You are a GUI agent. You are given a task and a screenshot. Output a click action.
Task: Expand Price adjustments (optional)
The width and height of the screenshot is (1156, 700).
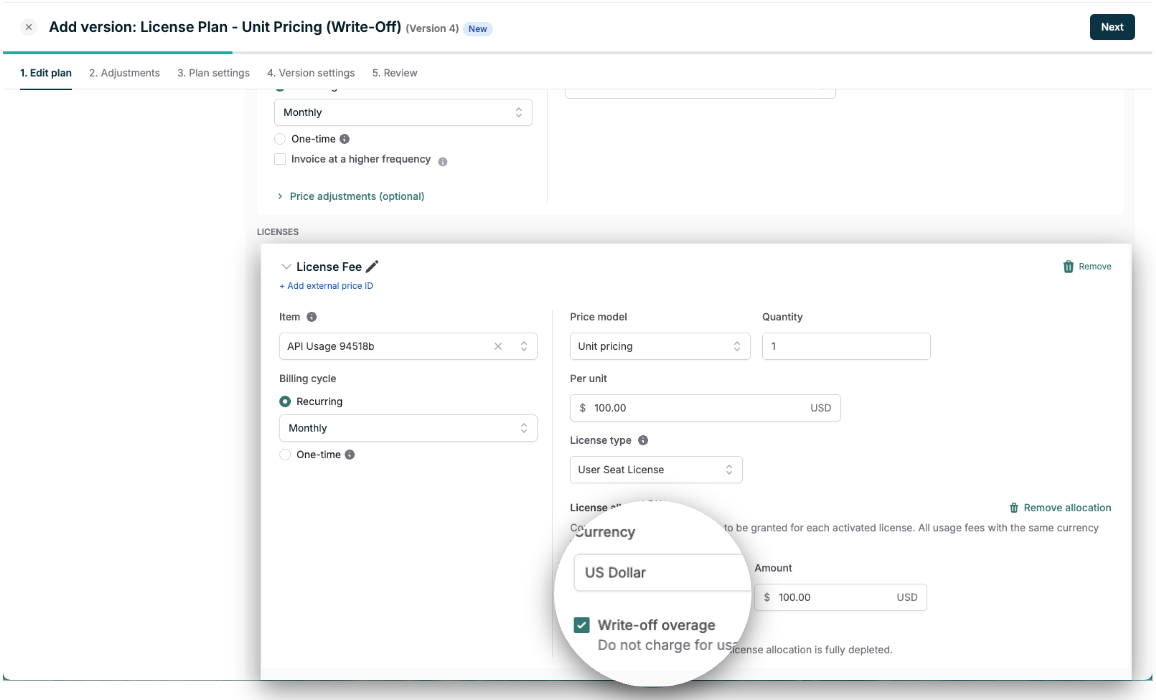pos(350,196)
